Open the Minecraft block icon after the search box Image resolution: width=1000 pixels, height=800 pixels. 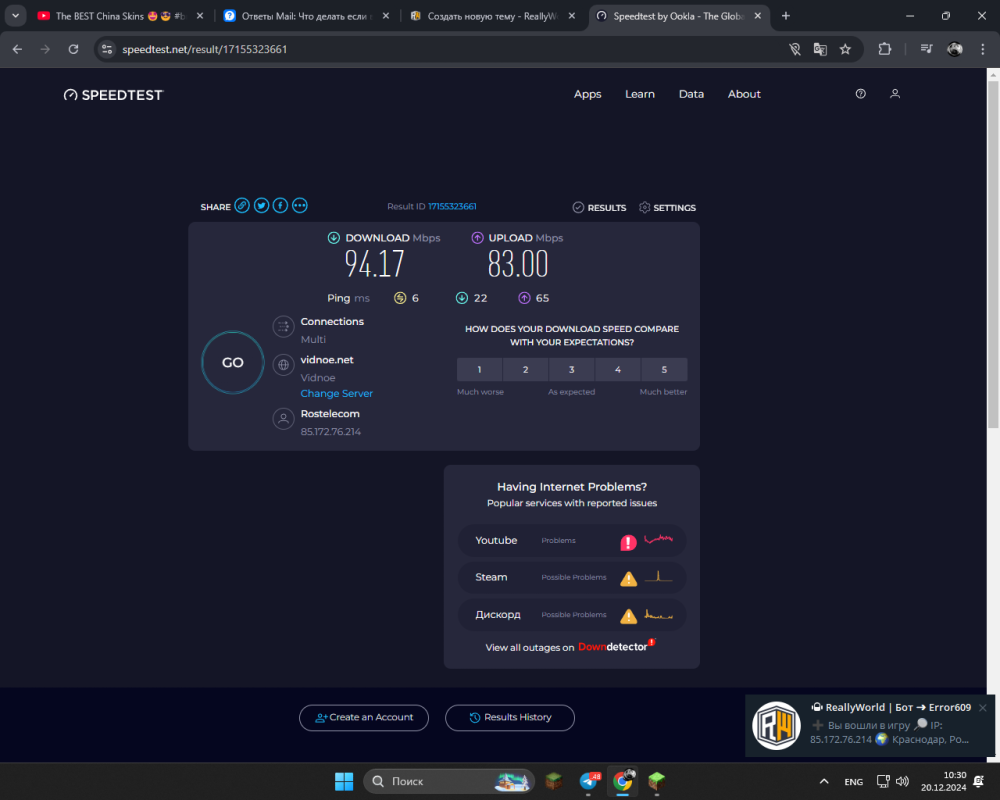click(x=554, y=781)
